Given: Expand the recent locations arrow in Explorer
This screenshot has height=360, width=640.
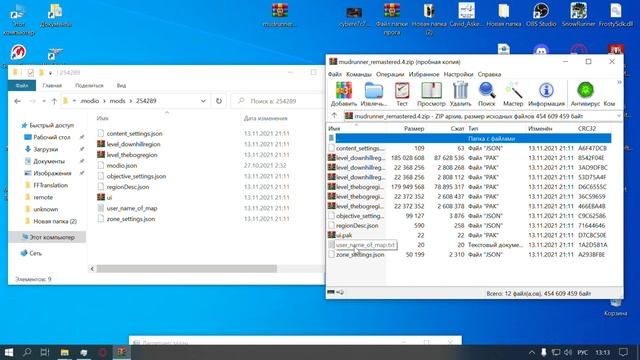Looking at the screenshot, I should pyautogui.click(x=44, y=101).
